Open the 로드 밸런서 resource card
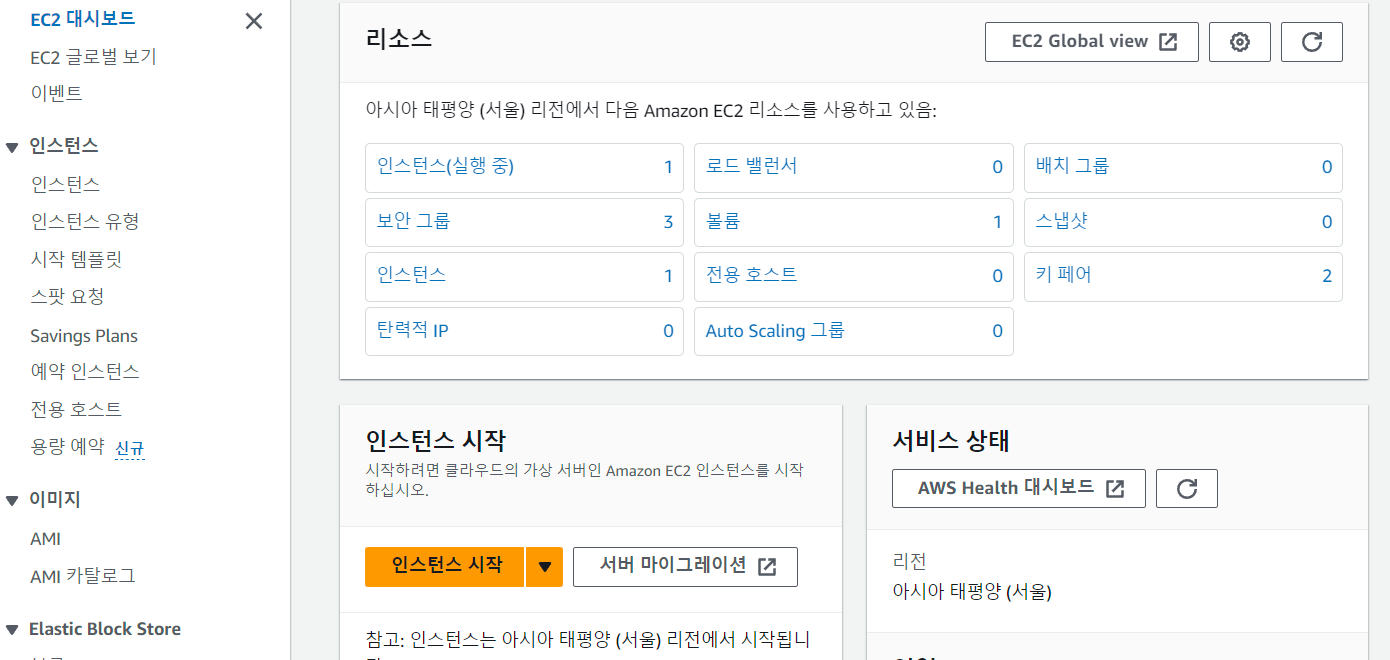Viewport: 1390px width, 660px height. (x=854, y=168)
